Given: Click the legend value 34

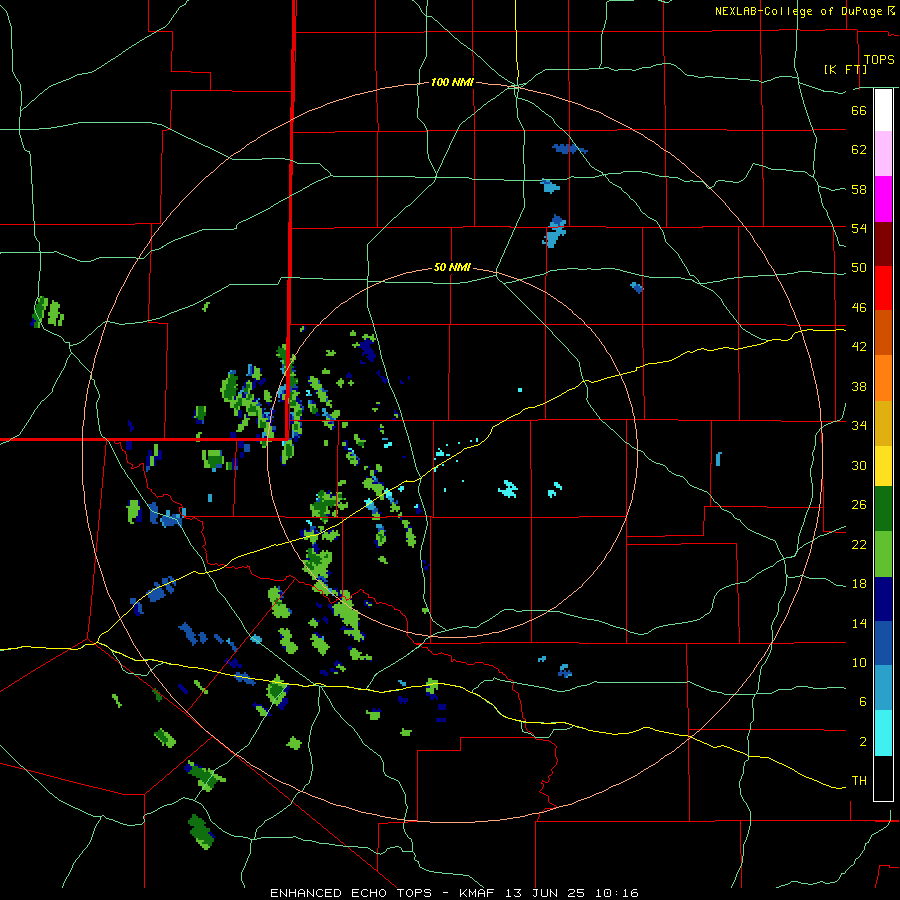Looking at the screenshot, I should pos(859,425).
